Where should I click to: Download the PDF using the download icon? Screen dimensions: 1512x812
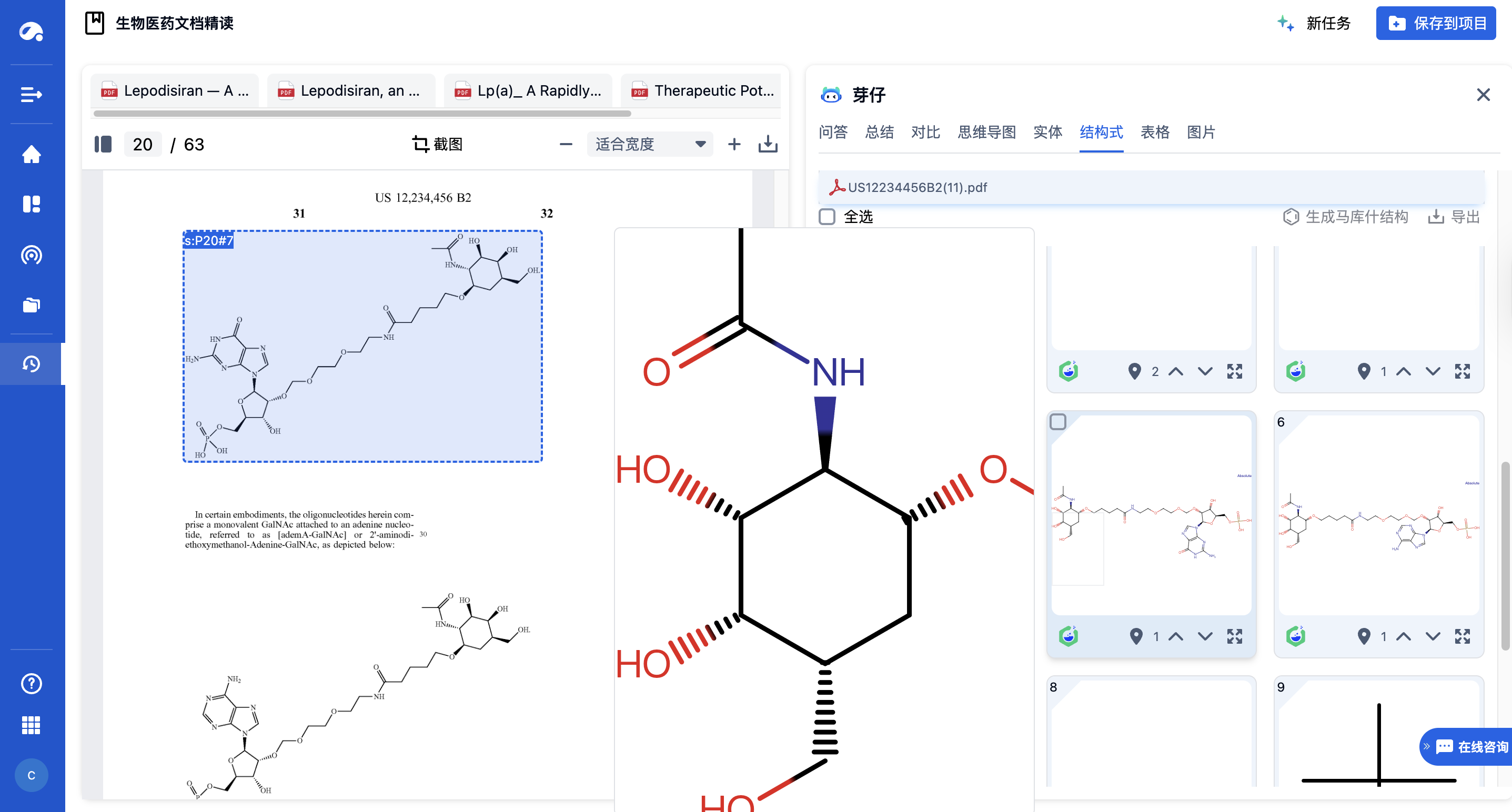(x=769, y=144)
